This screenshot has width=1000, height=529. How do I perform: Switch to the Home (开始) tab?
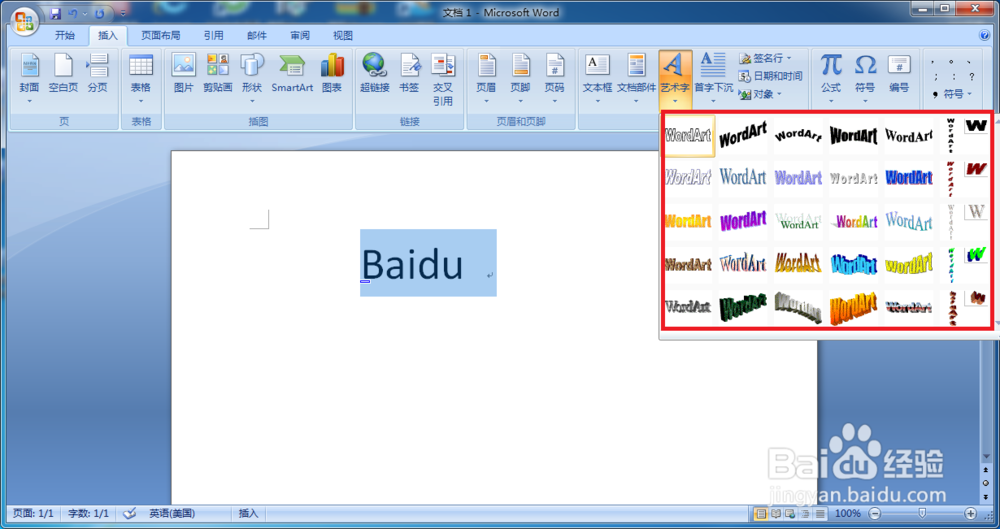pyautogui.click(x=64, y=36)
